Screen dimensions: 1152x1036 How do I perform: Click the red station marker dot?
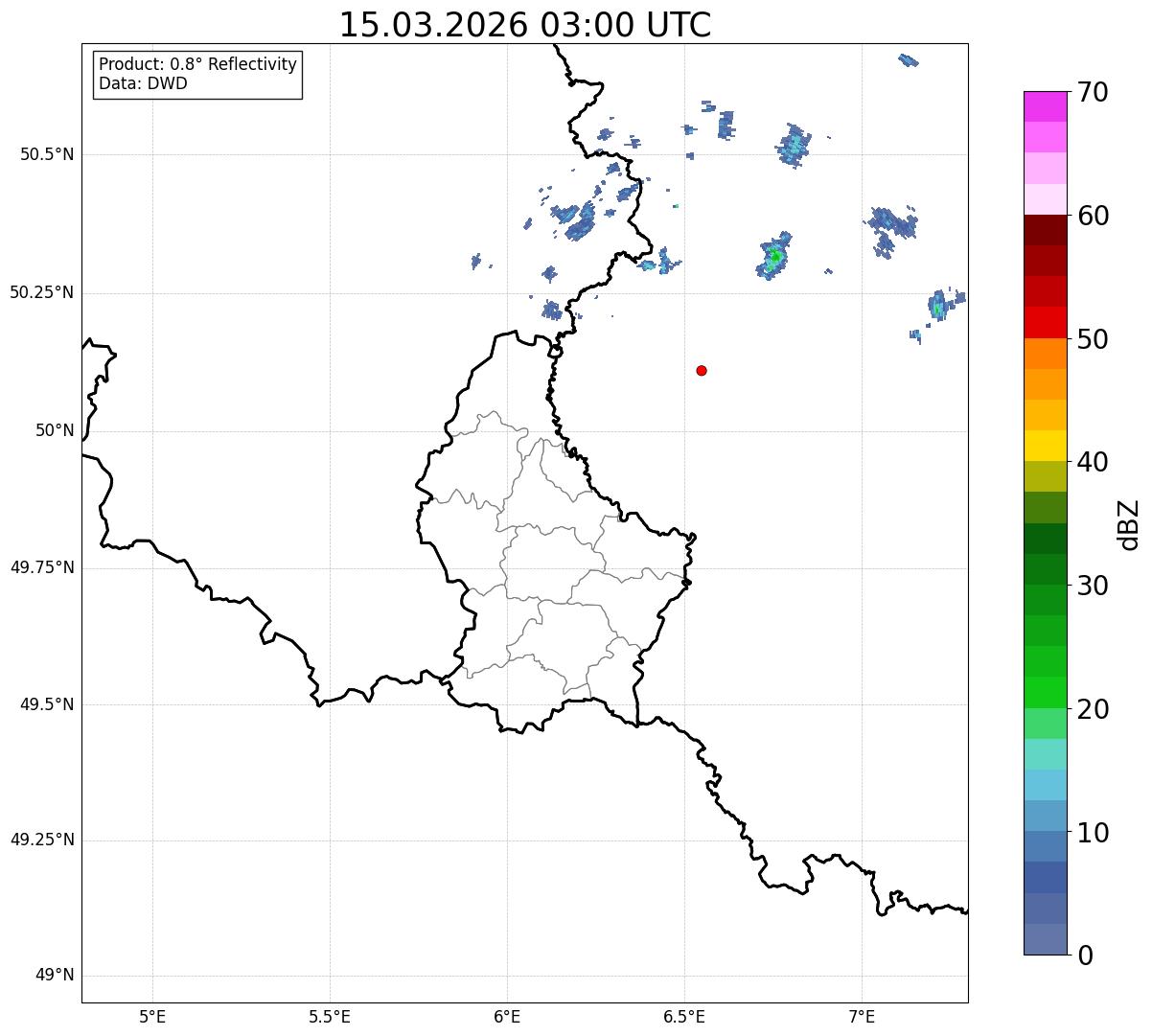click(702, 370)
